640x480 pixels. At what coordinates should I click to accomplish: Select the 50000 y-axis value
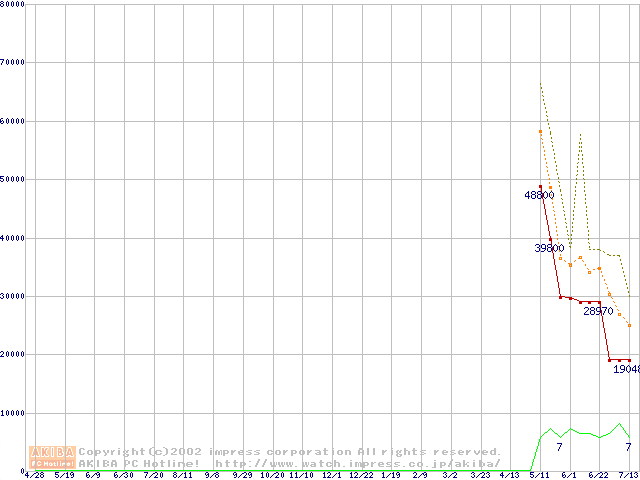pos(14,179)
